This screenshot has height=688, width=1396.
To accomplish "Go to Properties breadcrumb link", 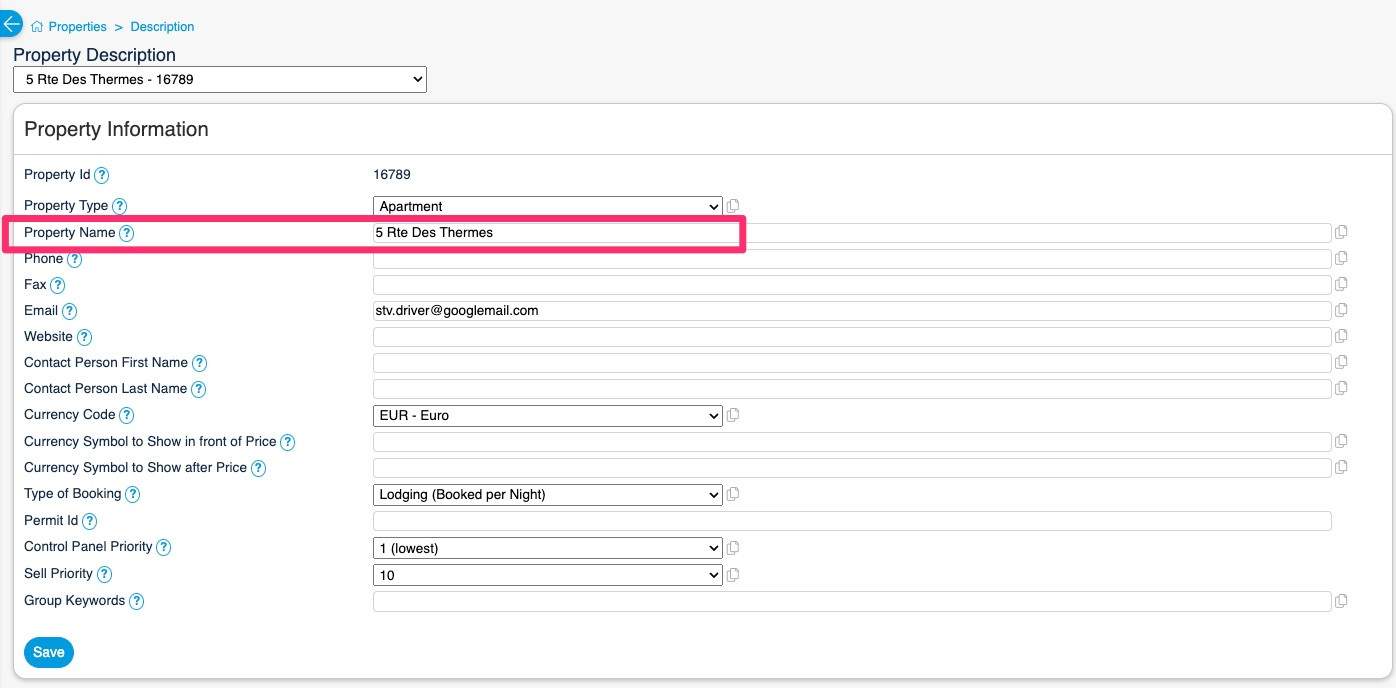I will point(77,27).
